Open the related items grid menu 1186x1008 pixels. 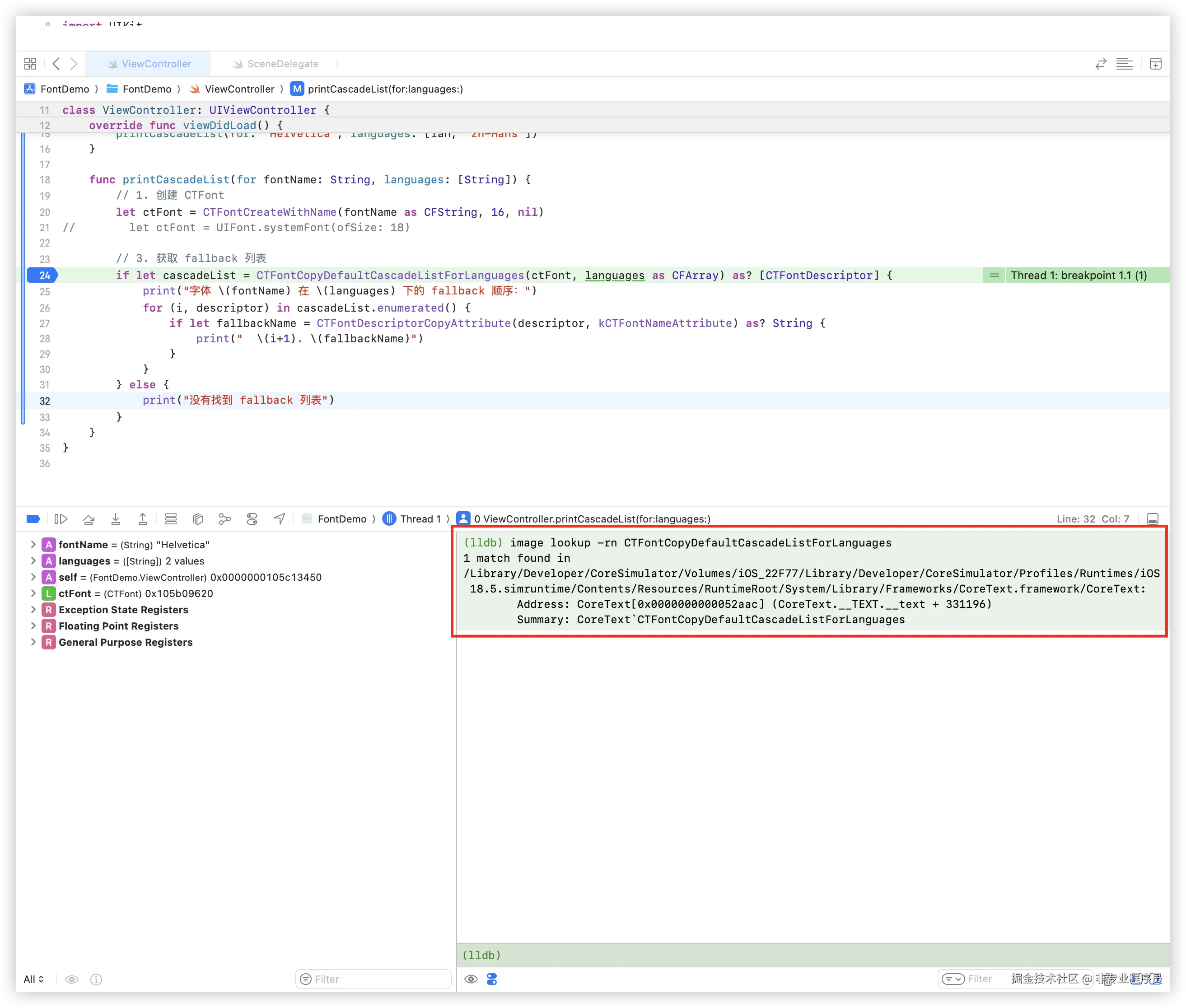coord(30,64)
